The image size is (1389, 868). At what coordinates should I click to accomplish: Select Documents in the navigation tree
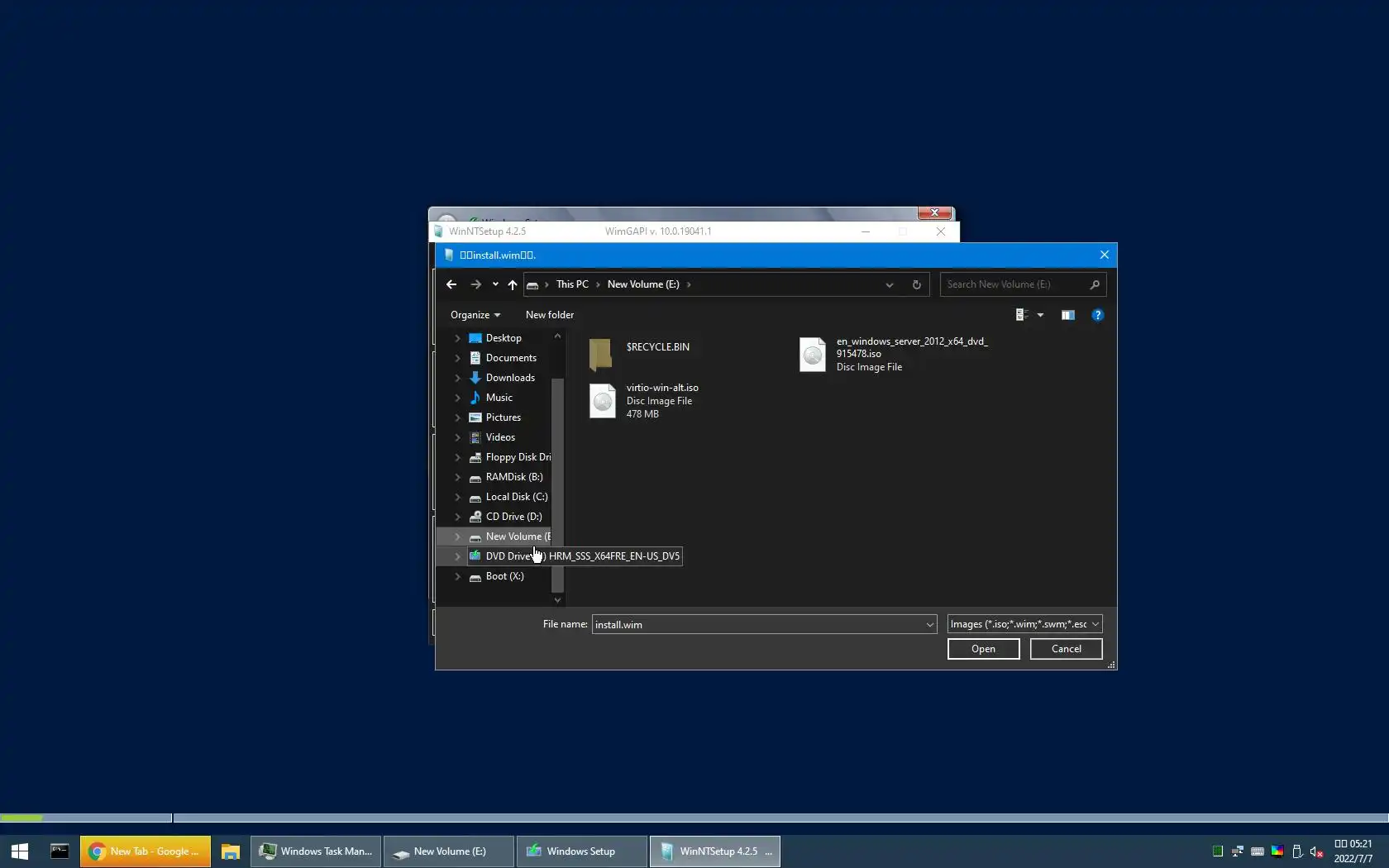point(511,358)
